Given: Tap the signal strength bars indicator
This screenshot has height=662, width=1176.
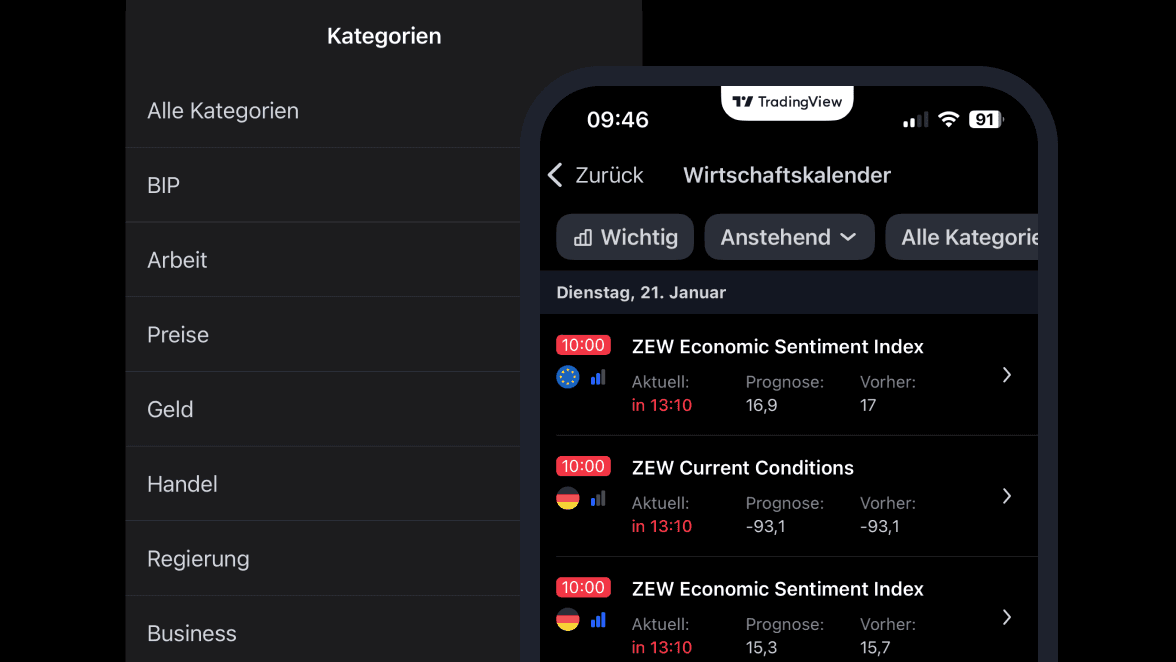Looking at the screenshot, I should point(913,119).
